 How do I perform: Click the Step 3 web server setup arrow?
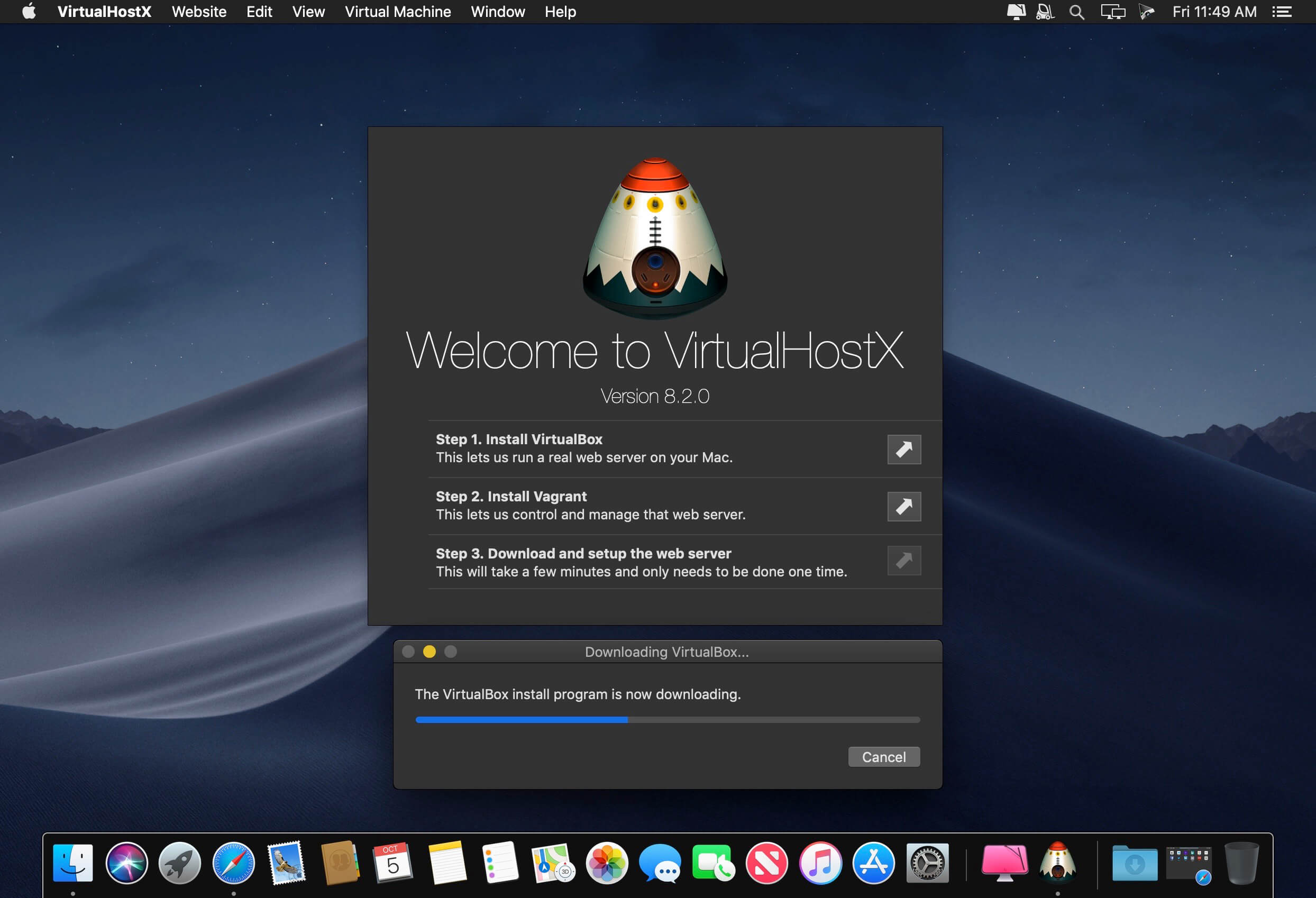(904, 561)
